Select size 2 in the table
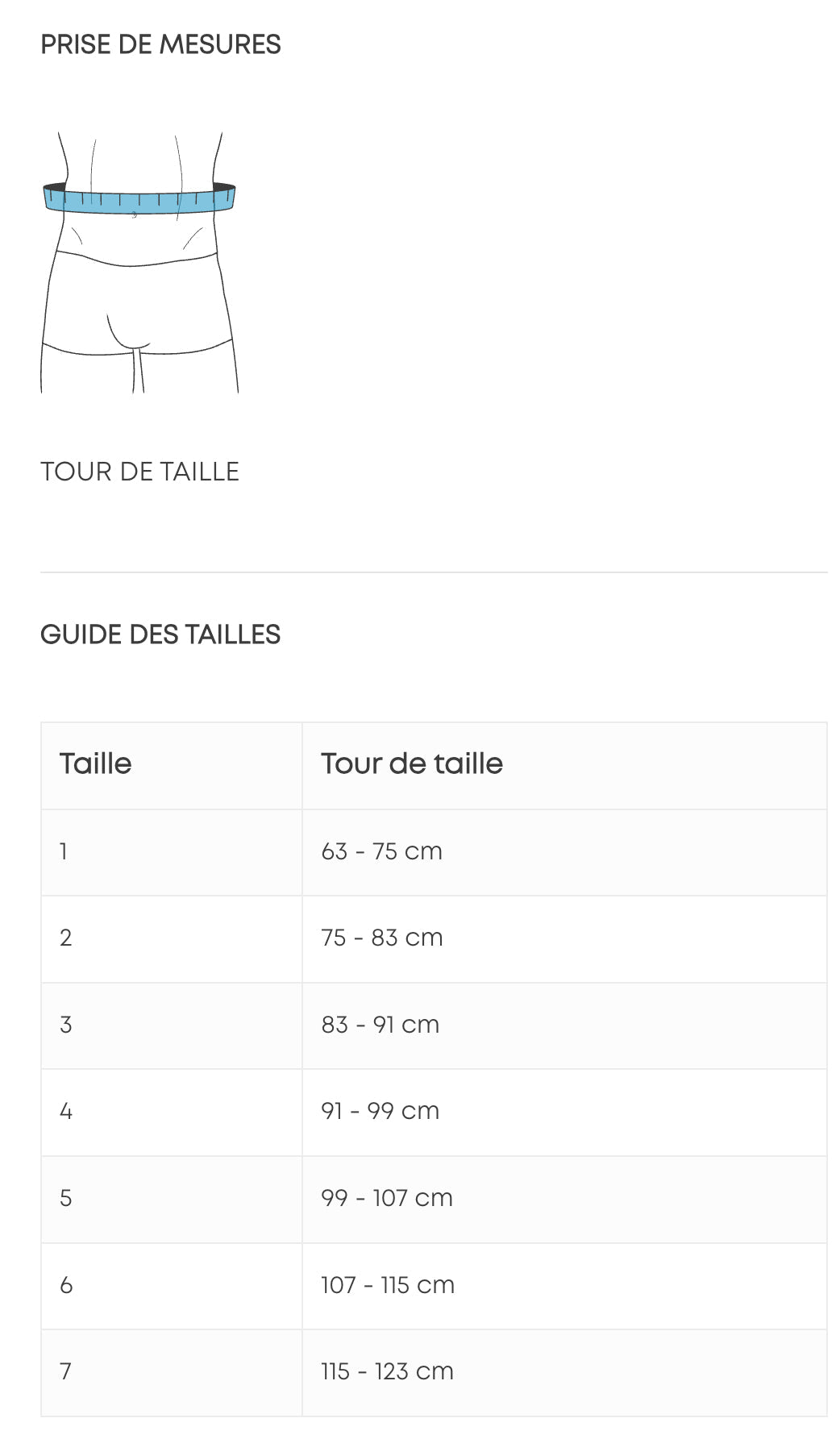This screenshot has width=840, height=1435. pos(66,938)
